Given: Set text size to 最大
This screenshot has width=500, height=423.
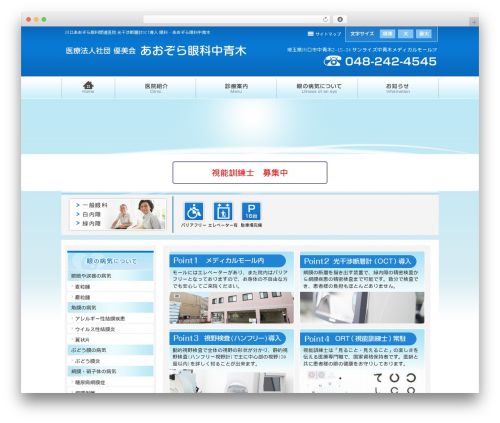Looking at the screenshot, I should click(424, 34).
